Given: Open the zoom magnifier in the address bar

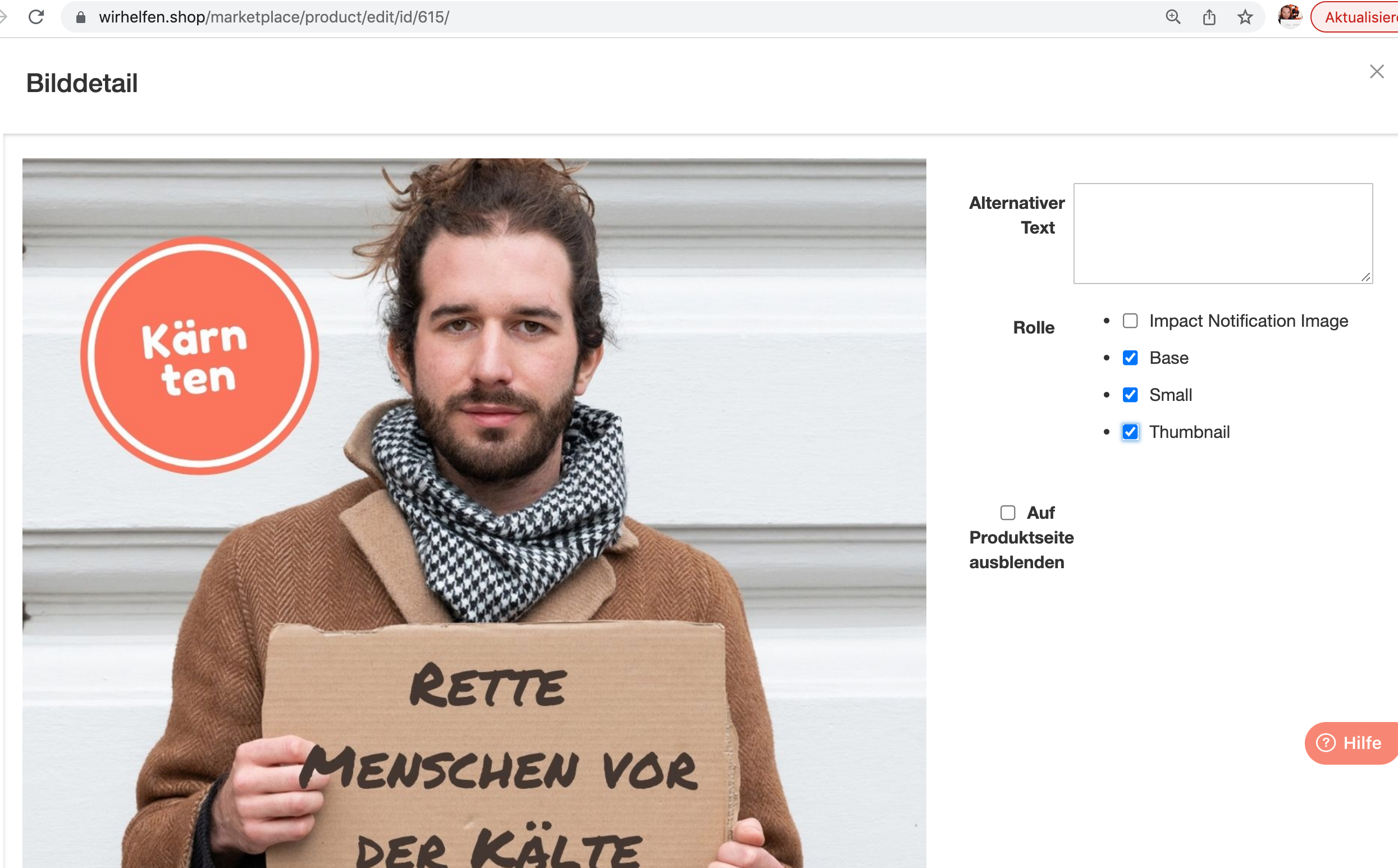Looking at the screenshot, I should [x=1172, y=17].
